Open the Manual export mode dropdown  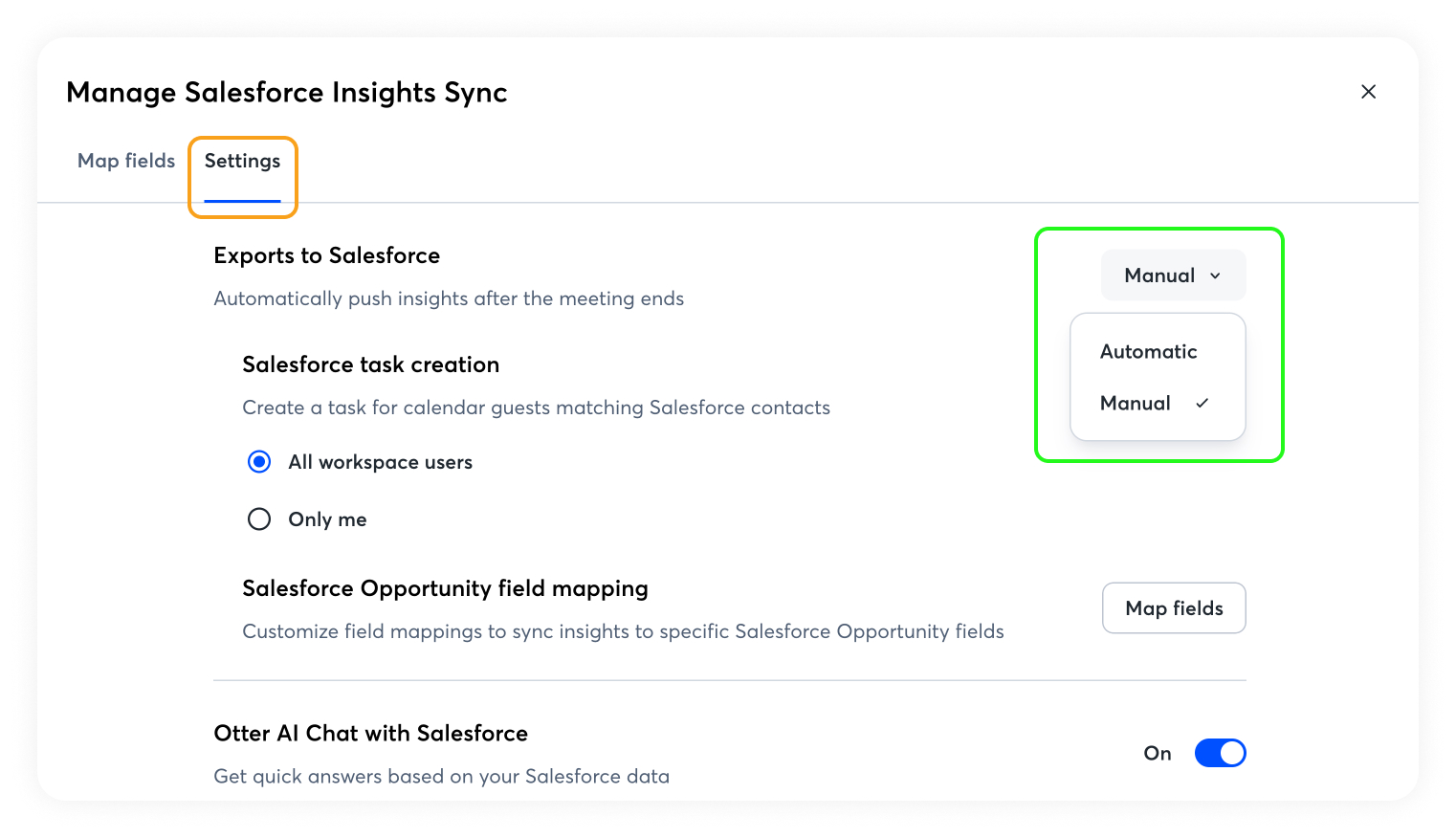coord(1172,276)
